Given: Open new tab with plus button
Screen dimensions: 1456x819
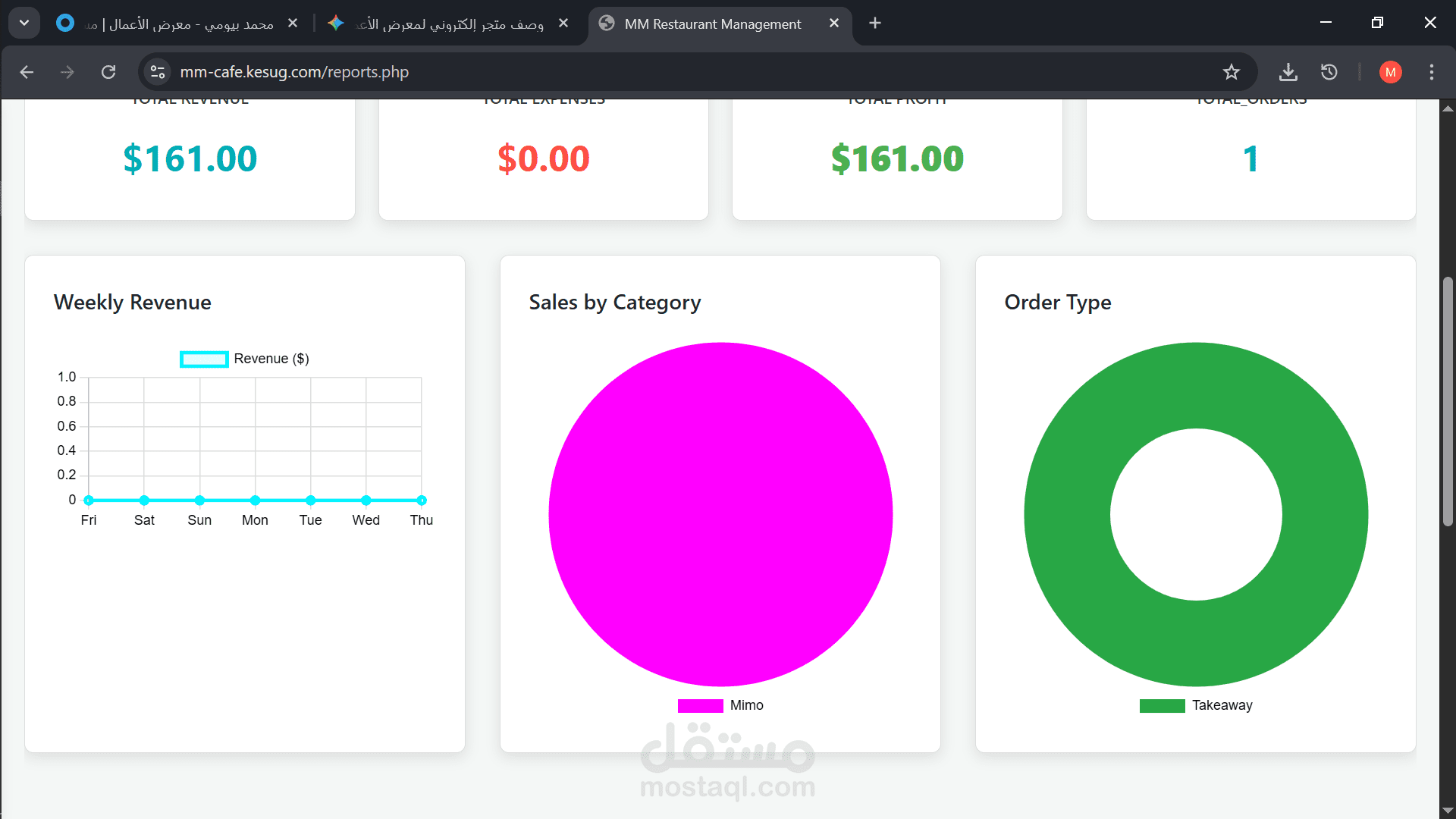Looking at the screenshot, I should [875, 24].
